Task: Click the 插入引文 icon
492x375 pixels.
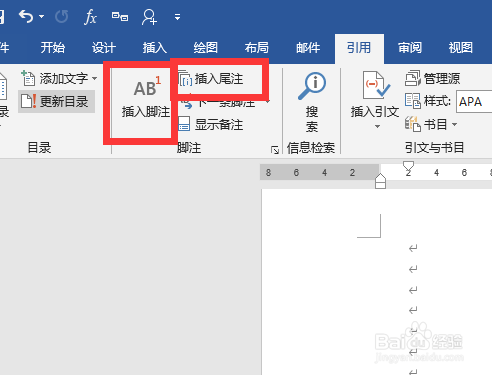Action: (376, 85)
